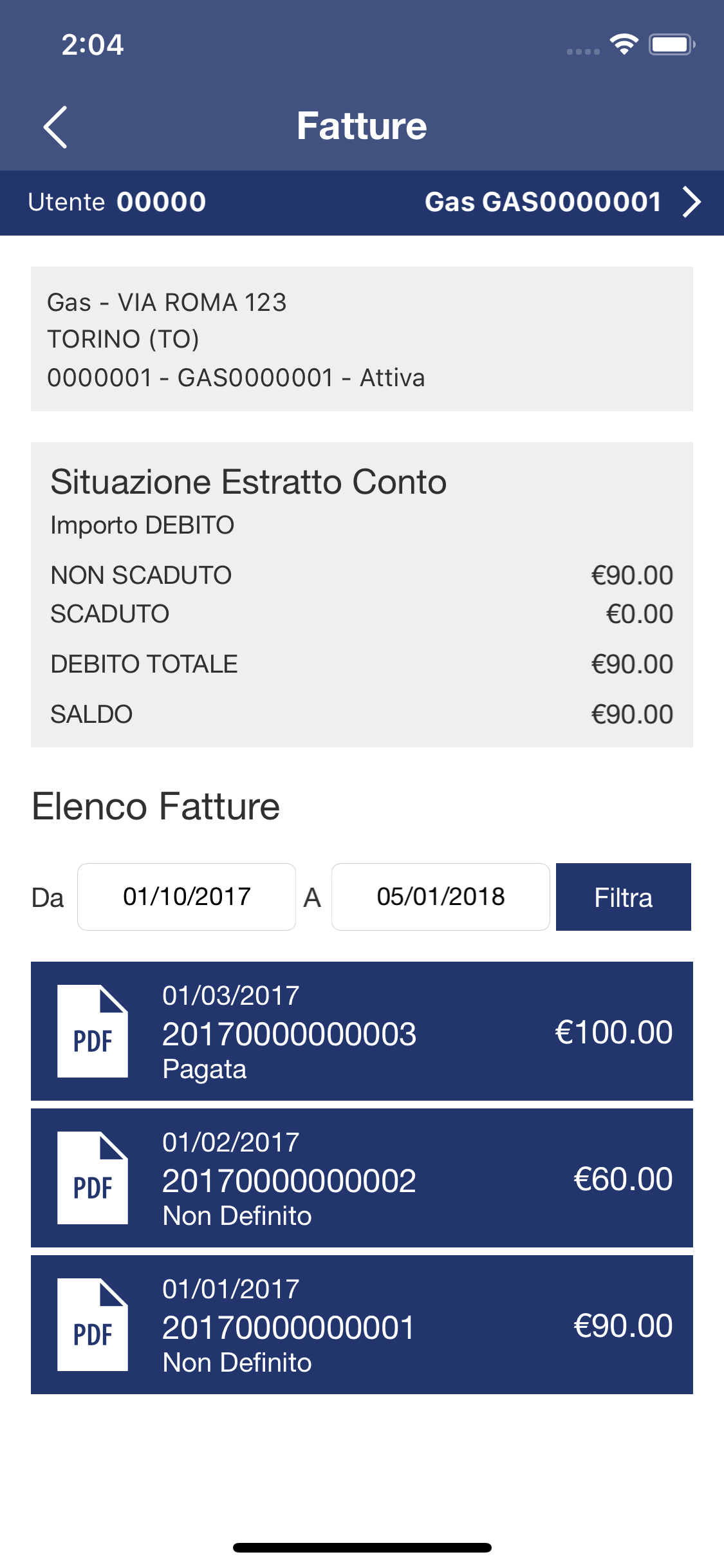Tap the home indicator bar
The height and width of the screenshot is (1568, 724).
tap(362, 1547)
